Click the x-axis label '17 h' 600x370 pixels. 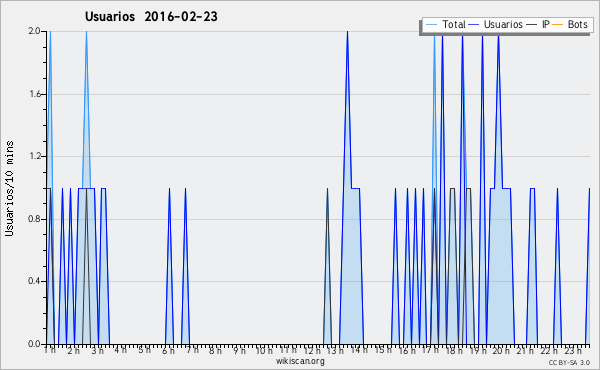[x=430, y=350]
